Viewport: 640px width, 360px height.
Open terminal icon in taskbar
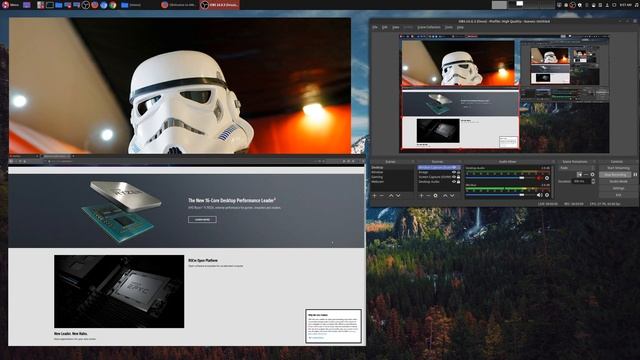tap(49, 5)
